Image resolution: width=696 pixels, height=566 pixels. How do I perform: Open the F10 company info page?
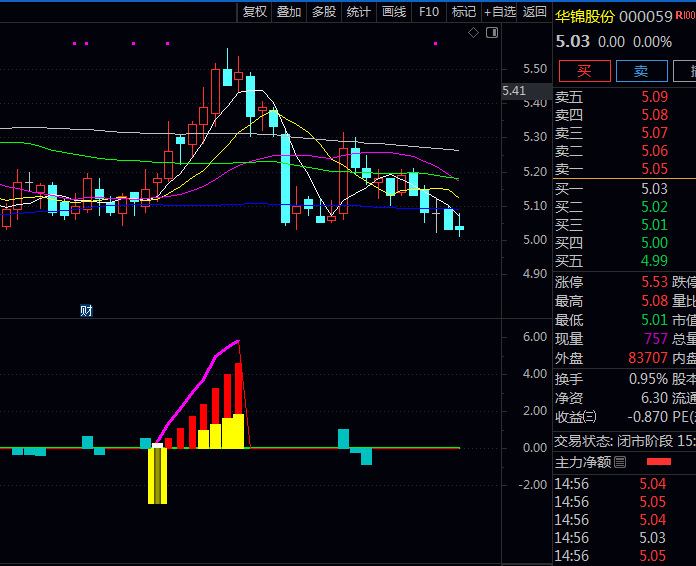pos(429,12)
